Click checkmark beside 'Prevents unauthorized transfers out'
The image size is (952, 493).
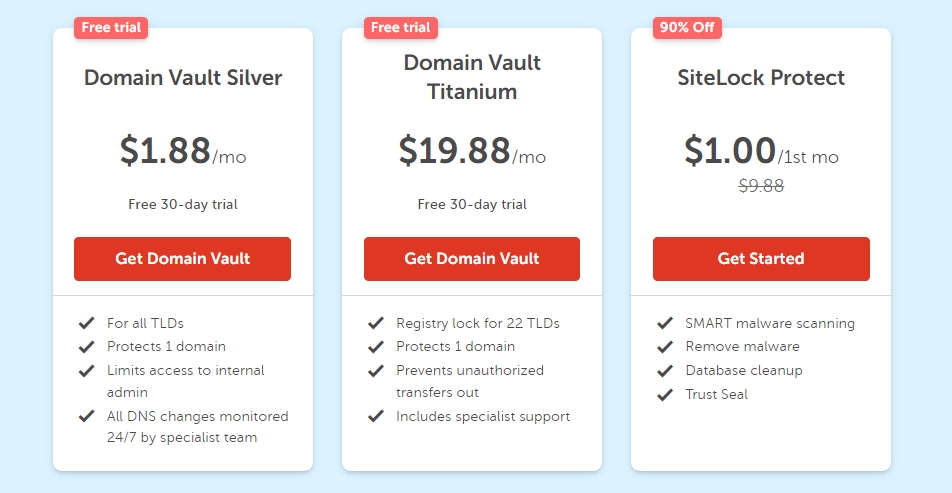(x=376, y=371)
